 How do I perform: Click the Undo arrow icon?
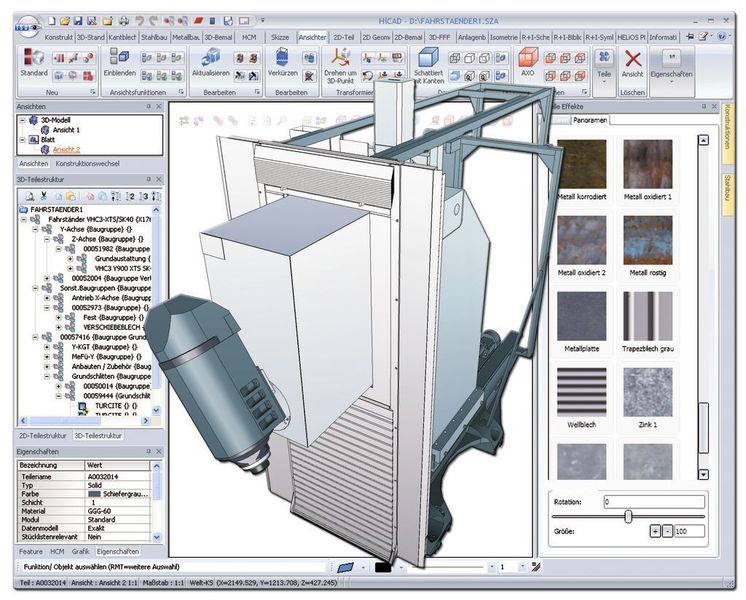pyautogui.click(x=139, y=21)
